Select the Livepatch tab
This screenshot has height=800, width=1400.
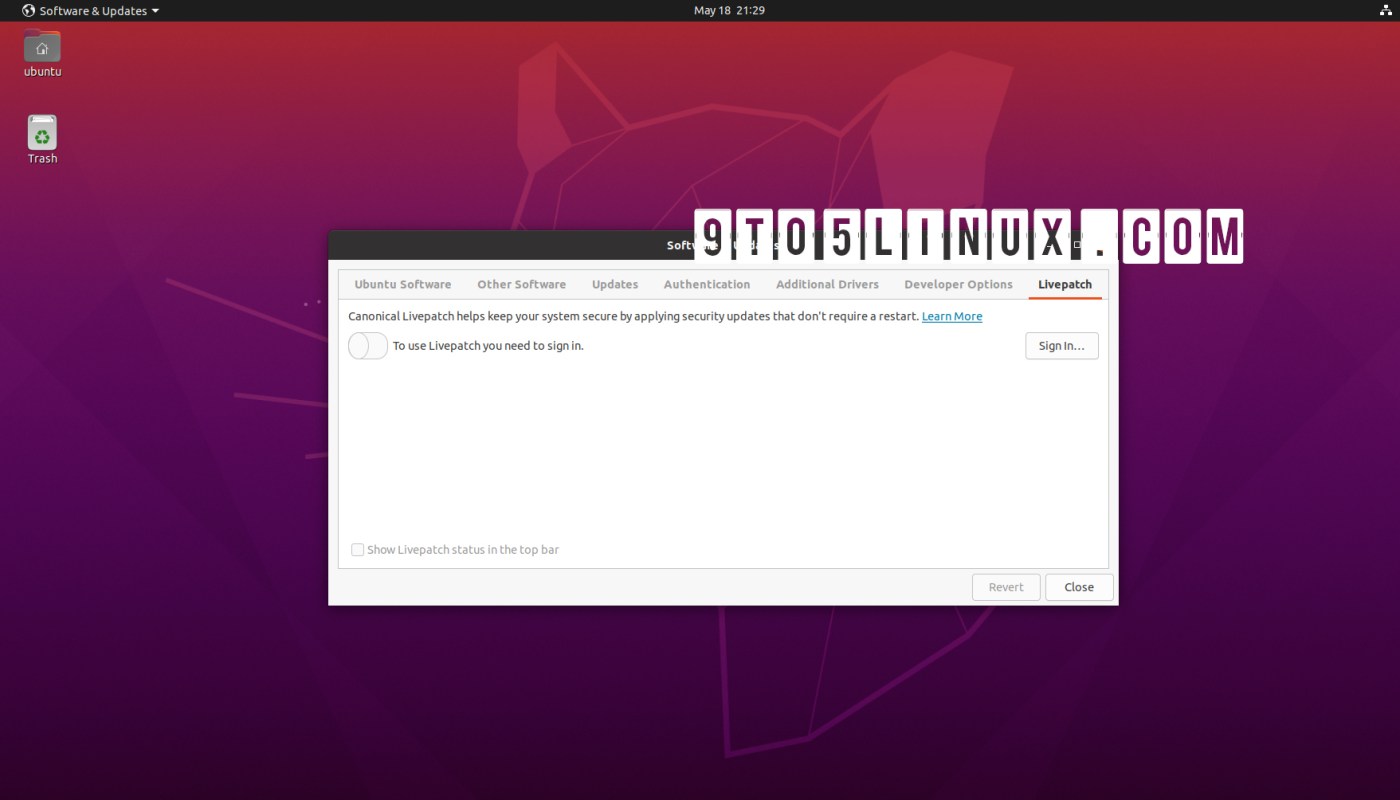1064,284
